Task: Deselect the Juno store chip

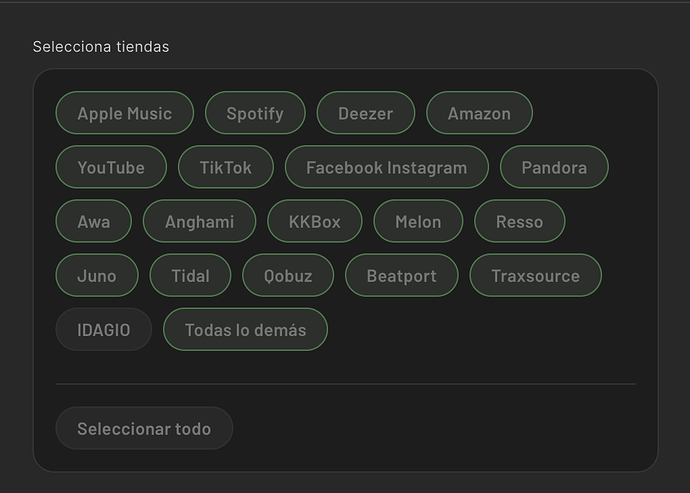Action: (97, 275)
